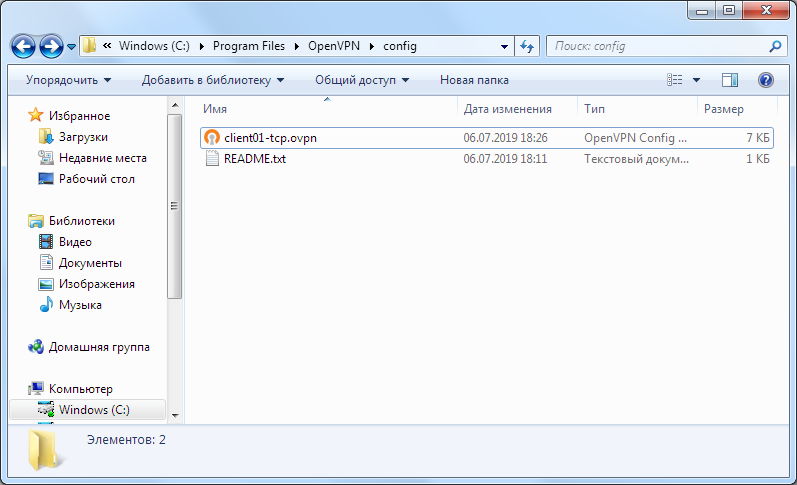Go back with the Back arrow button
The height and width of the screenshot is (485, 797).
[x=23, y=46]
